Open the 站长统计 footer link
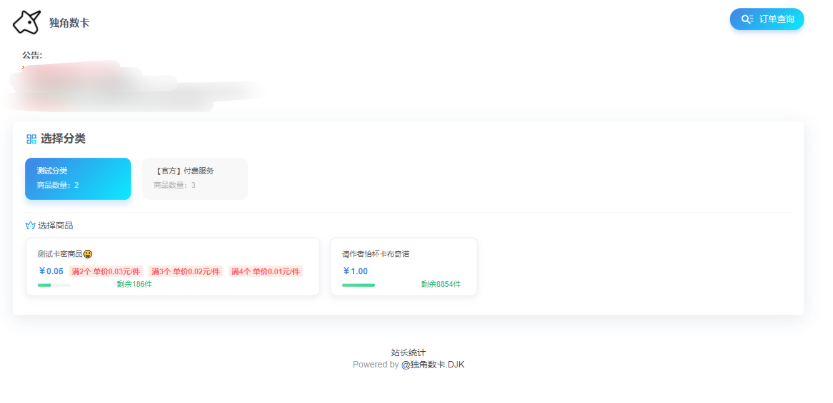 [408, 352]
